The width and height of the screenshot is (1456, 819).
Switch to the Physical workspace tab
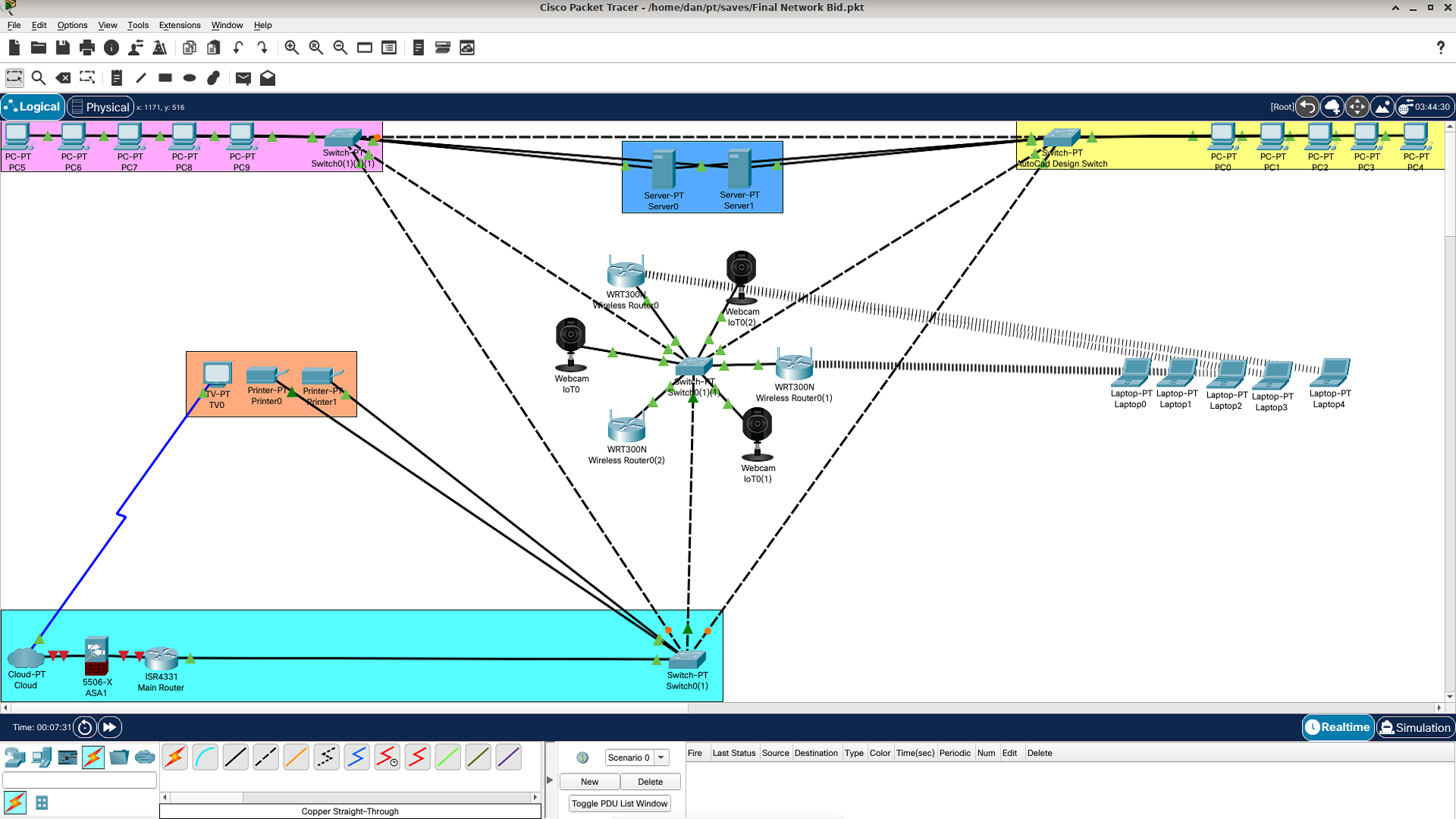point(100,107)
